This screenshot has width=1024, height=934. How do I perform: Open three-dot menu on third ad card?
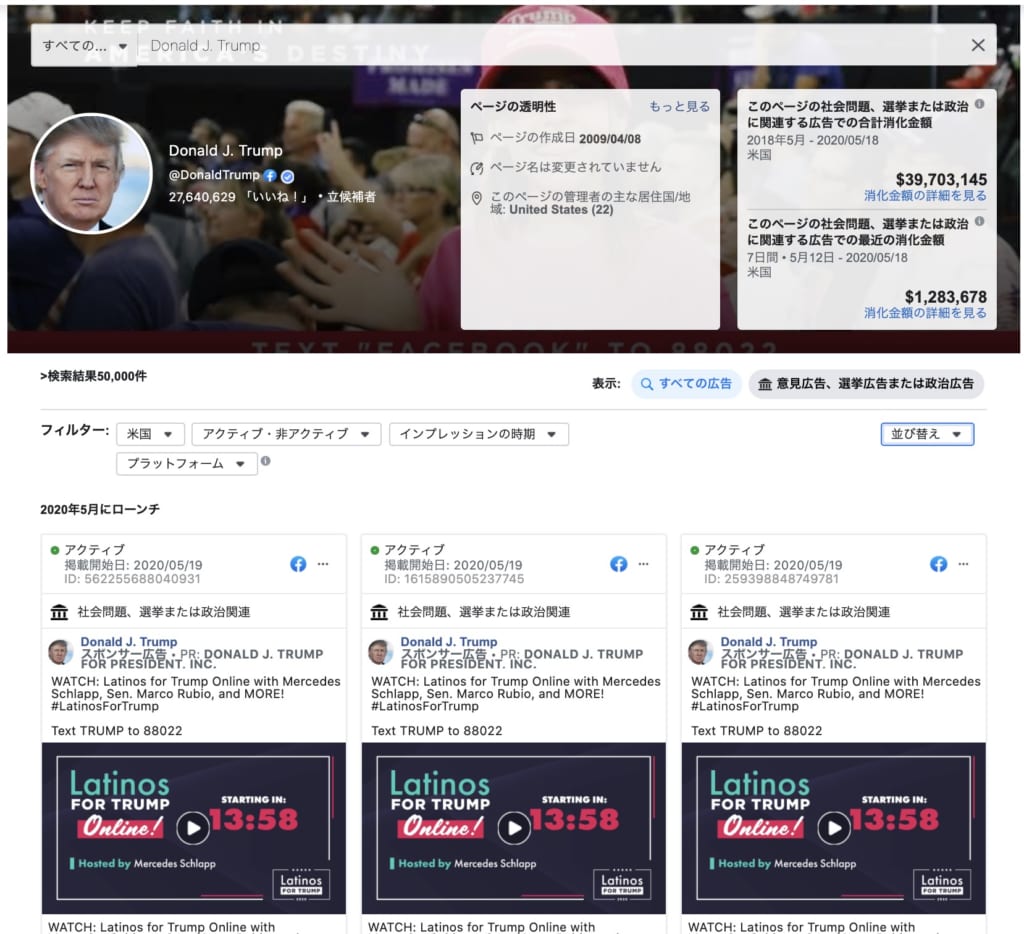click(x=962, y=564)
